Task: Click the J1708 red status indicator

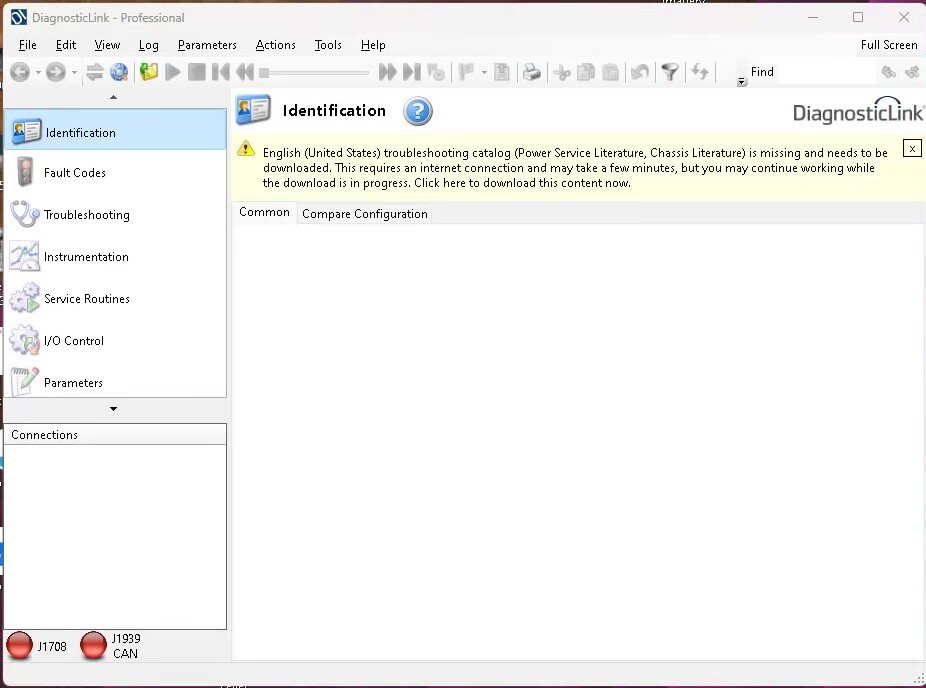Action: pyautogui.click(x=20, y=646)
